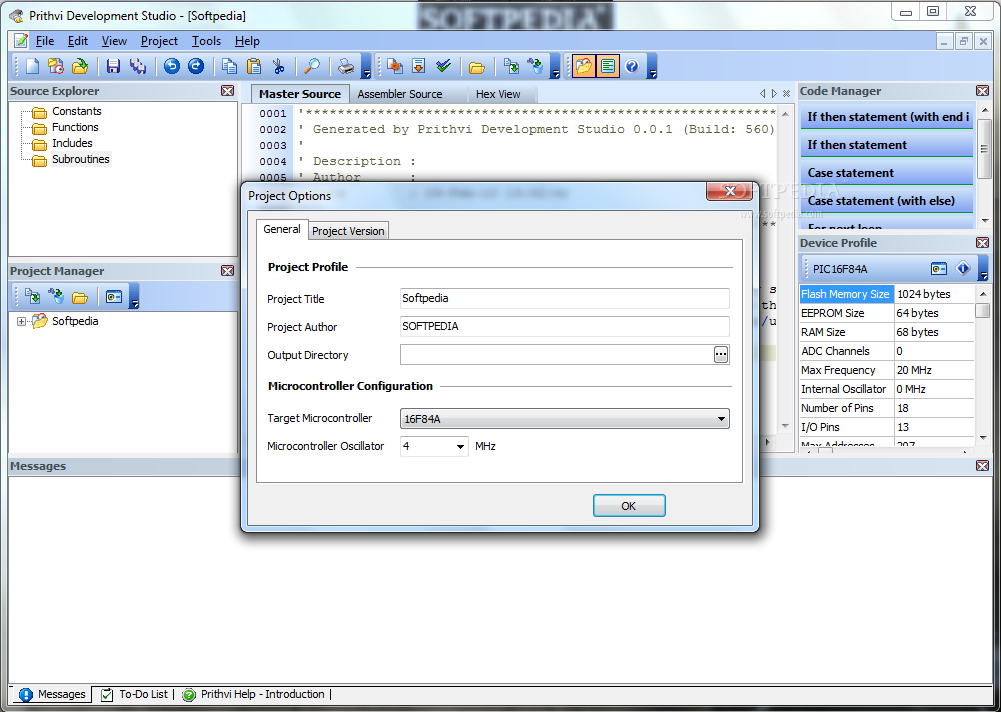Click the folder icon in the Project Manager toolbar
1001x712 pixels.
coord(80,296)
